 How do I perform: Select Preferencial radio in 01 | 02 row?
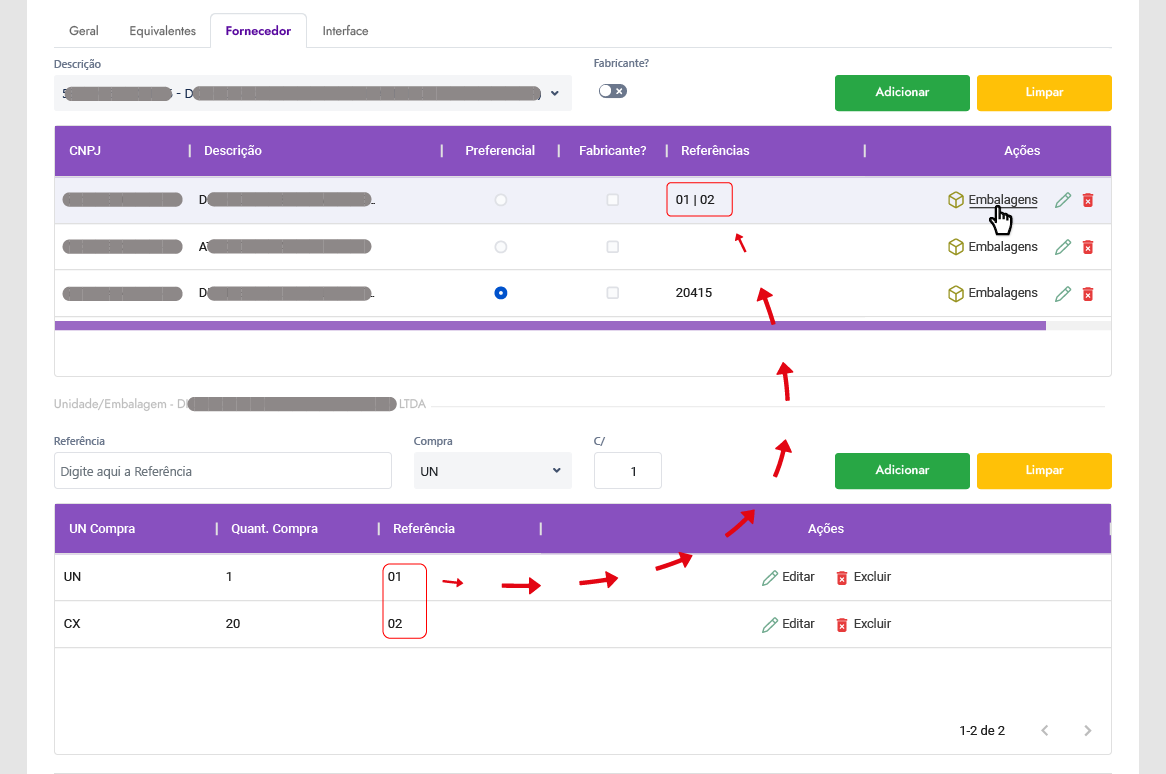500,200
